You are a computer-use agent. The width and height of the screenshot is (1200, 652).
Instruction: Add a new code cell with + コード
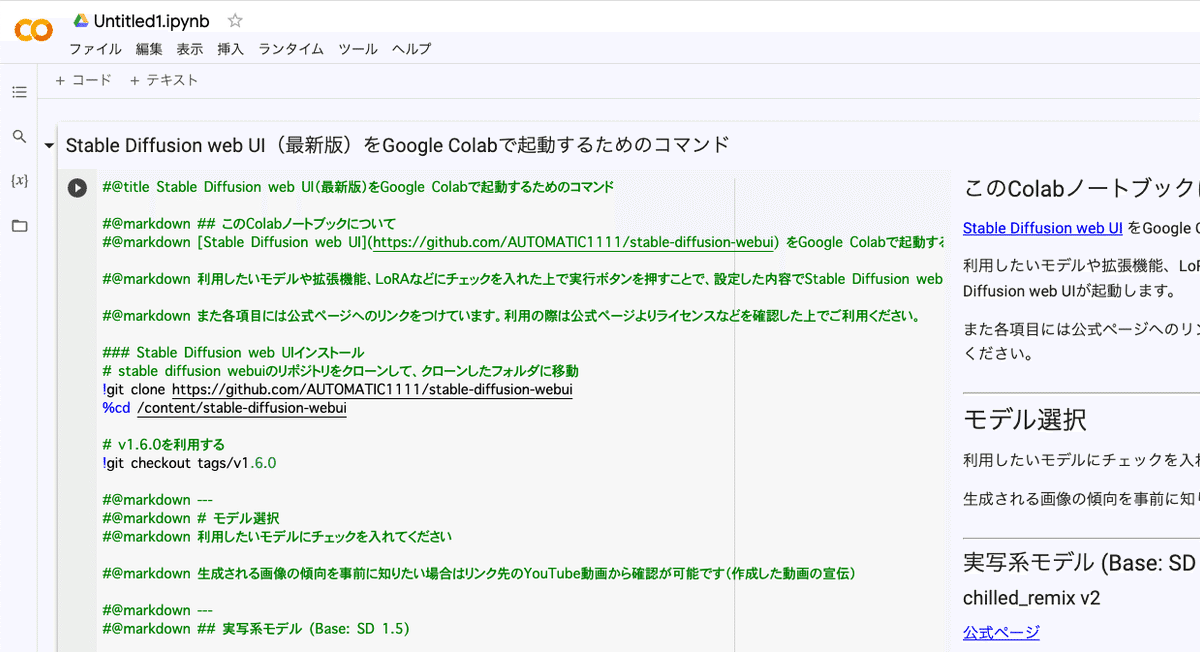coord(84,80)
